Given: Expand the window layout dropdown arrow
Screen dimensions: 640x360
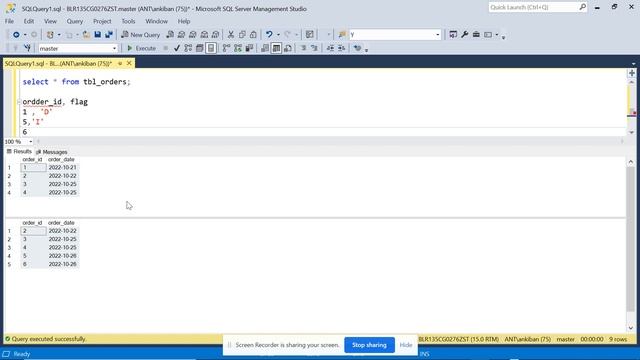Looking at the screenshot, I should [x=497, y=35].
